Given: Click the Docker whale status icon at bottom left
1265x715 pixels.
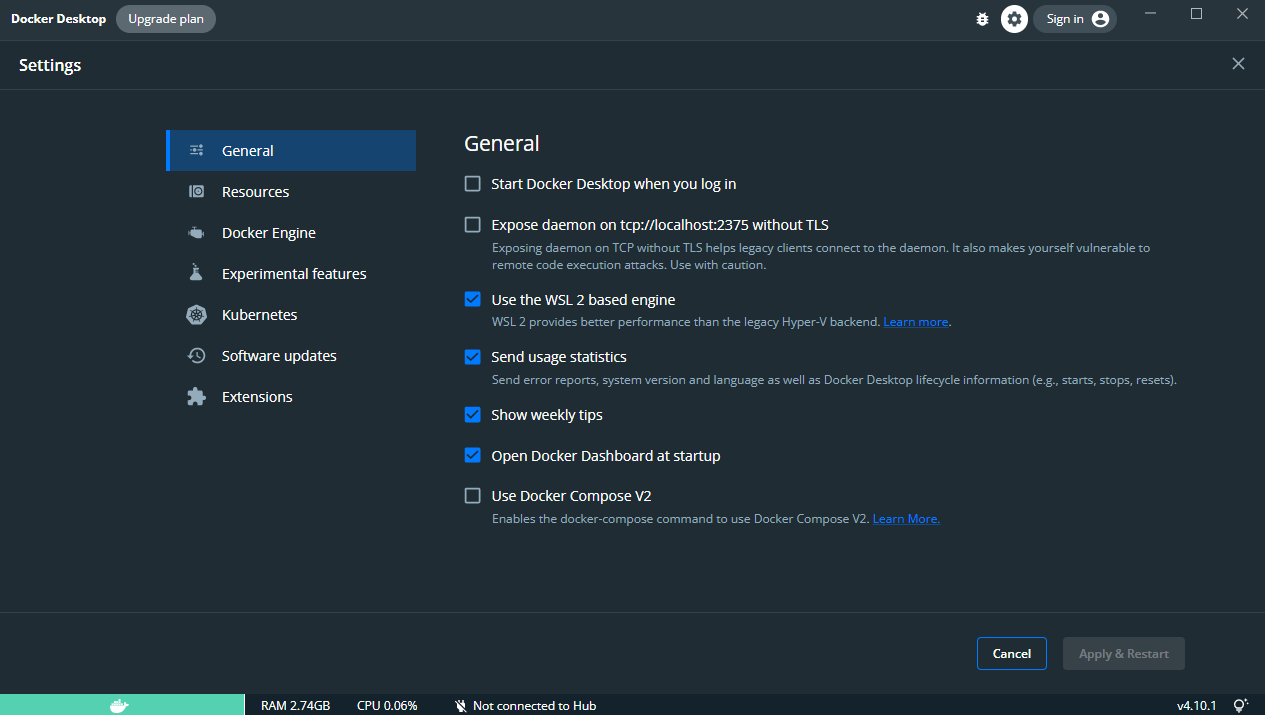Looking at the screenshot, I should point(120,705).
